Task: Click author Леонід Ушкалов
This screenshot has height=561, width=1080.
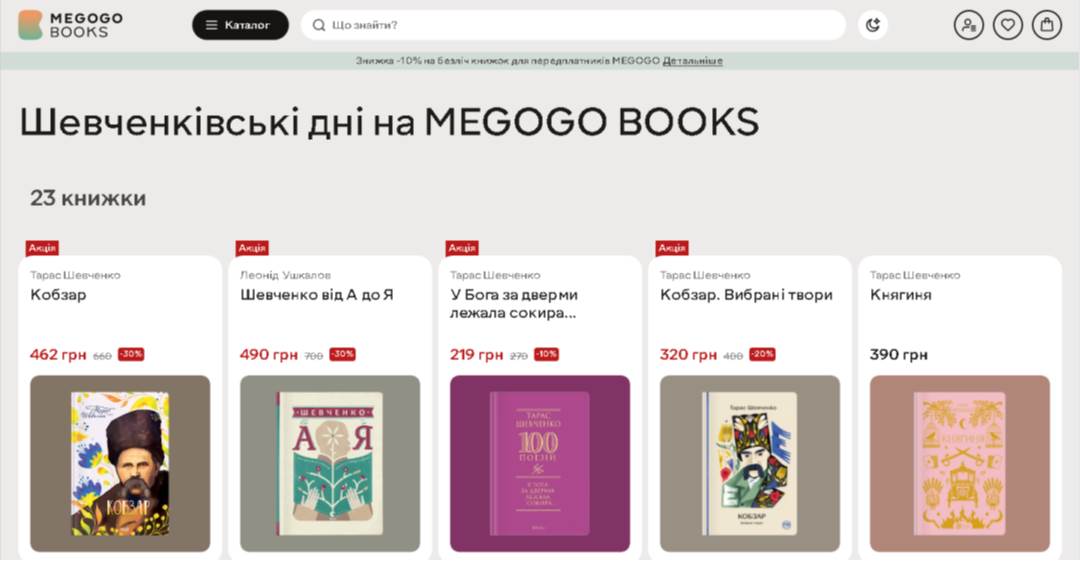Action: 285,275
